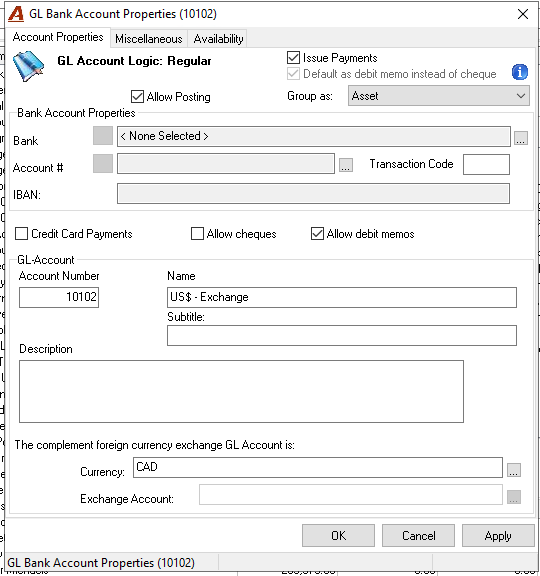
Task: Click the Name field containing US$ - Exchange
Action: pyautogui.click(x=342, y=297)
